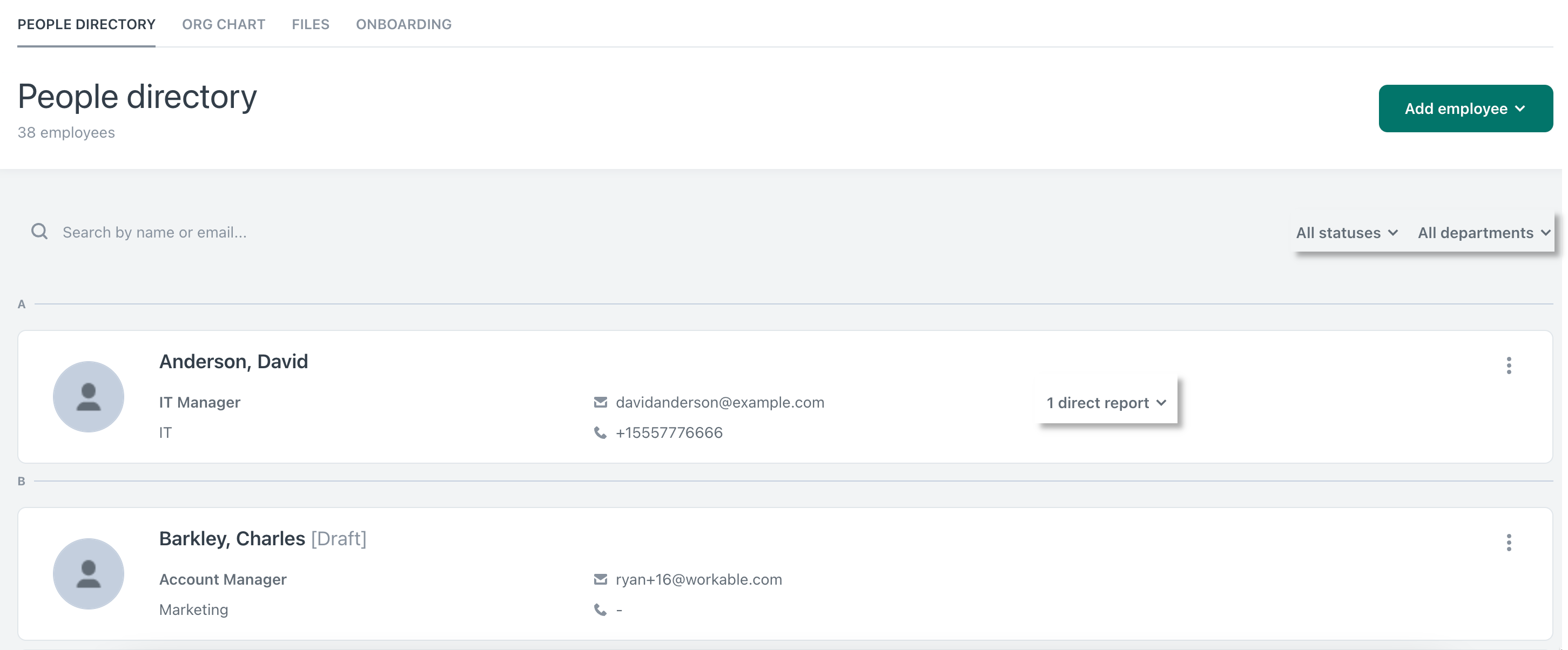
Task: Switch to the Org Chart tab
Action: pos(224,24)
